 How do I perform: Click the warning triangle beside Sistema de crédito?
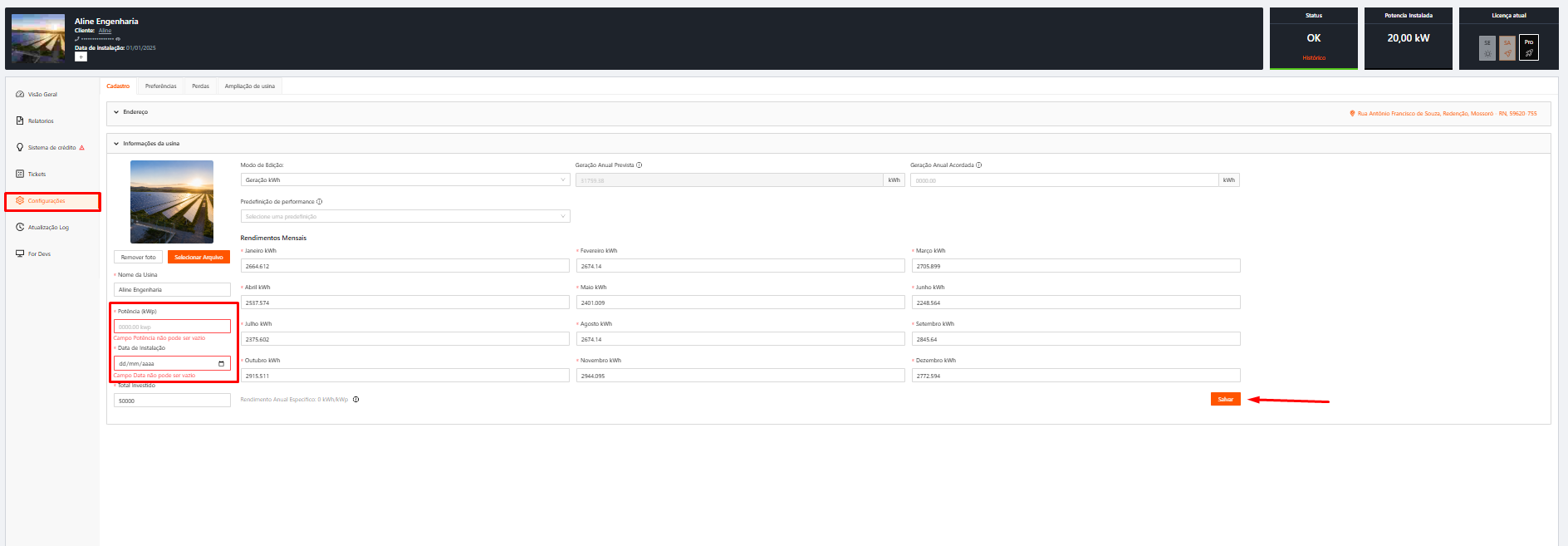81,148
